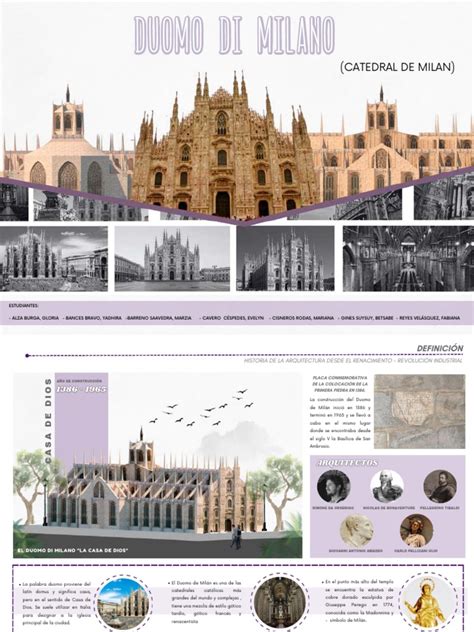The height and width of the screenshot is (632, 474).
Task: Click the vertical "CASA DE DIOS" text
Action: coord(48,421)
